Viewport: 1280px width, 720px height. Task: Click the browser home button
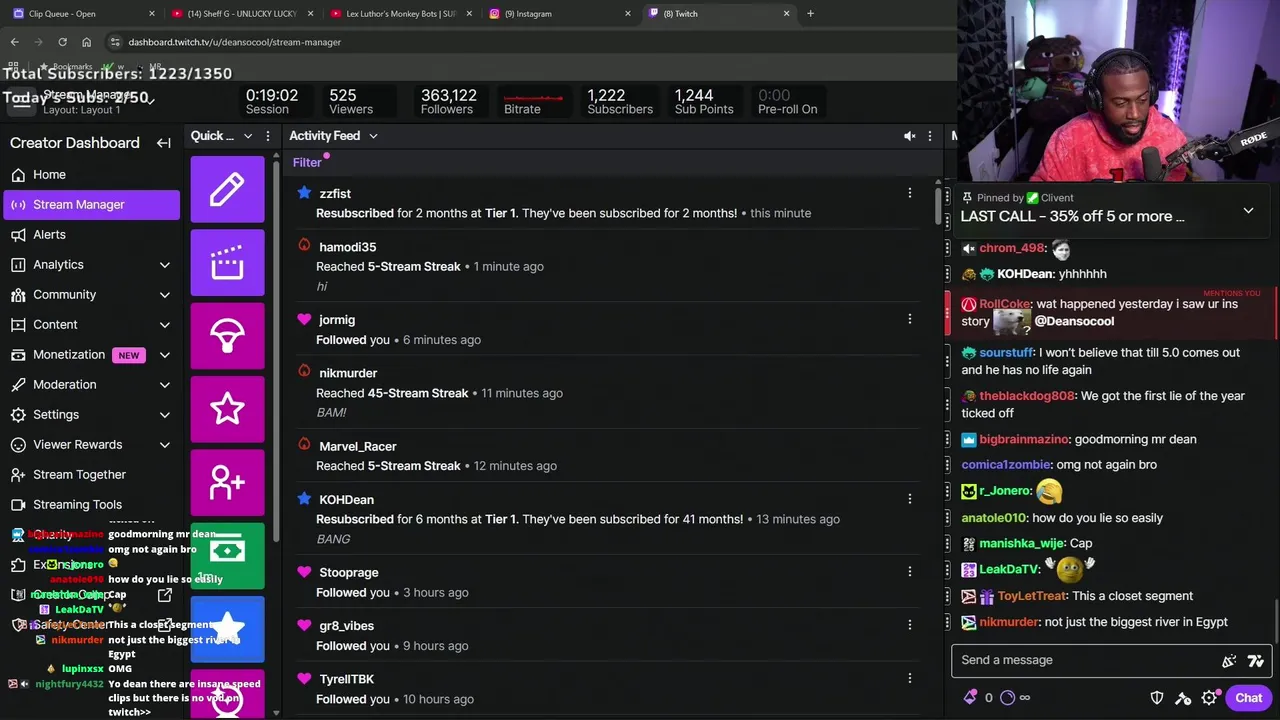pyautogui.click(x=86, y=42)
